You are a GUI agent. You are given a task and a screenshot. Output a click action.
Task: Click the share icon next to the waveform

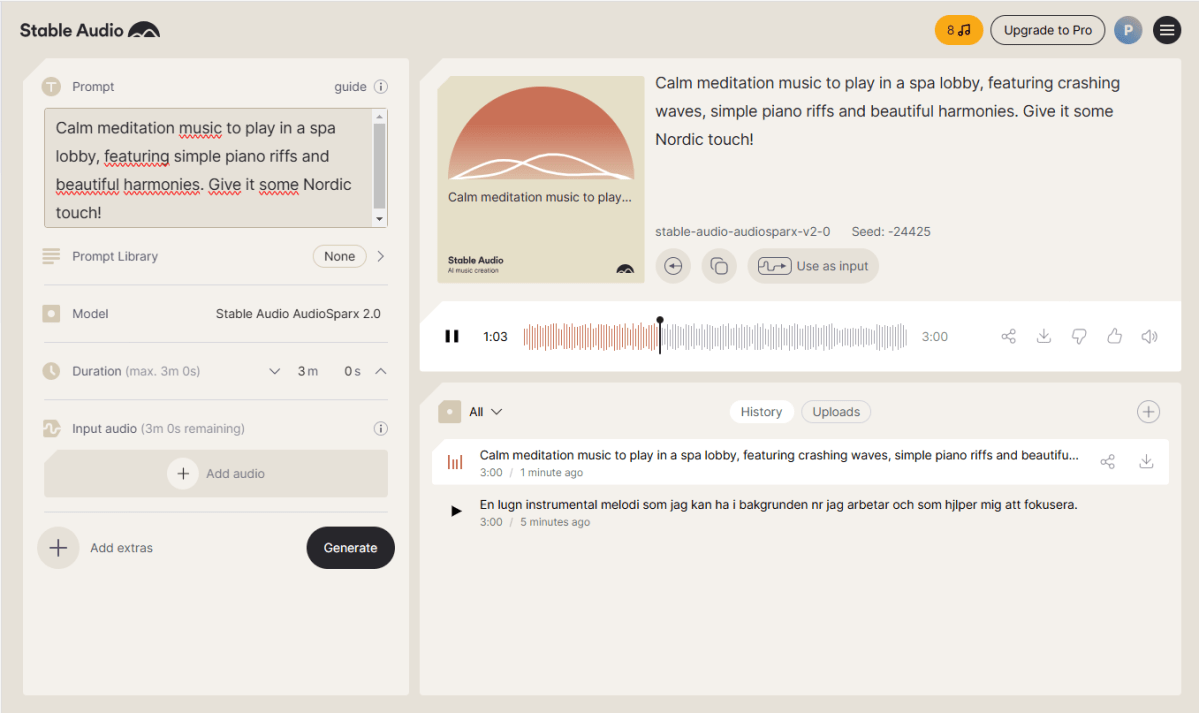pyautogui.click(x=1008, y=336)
